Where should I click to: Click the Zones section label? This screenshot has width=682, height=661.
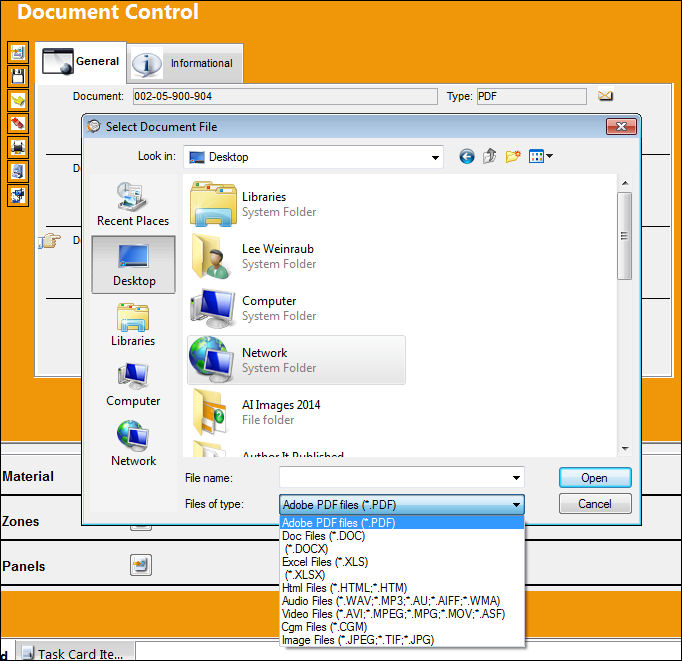20,521
